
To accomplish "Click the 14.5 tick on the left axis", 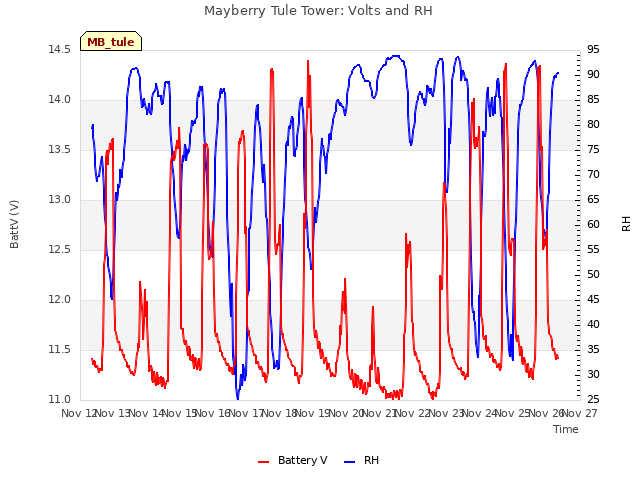I will pyautogui.click(x=60, y=50).
